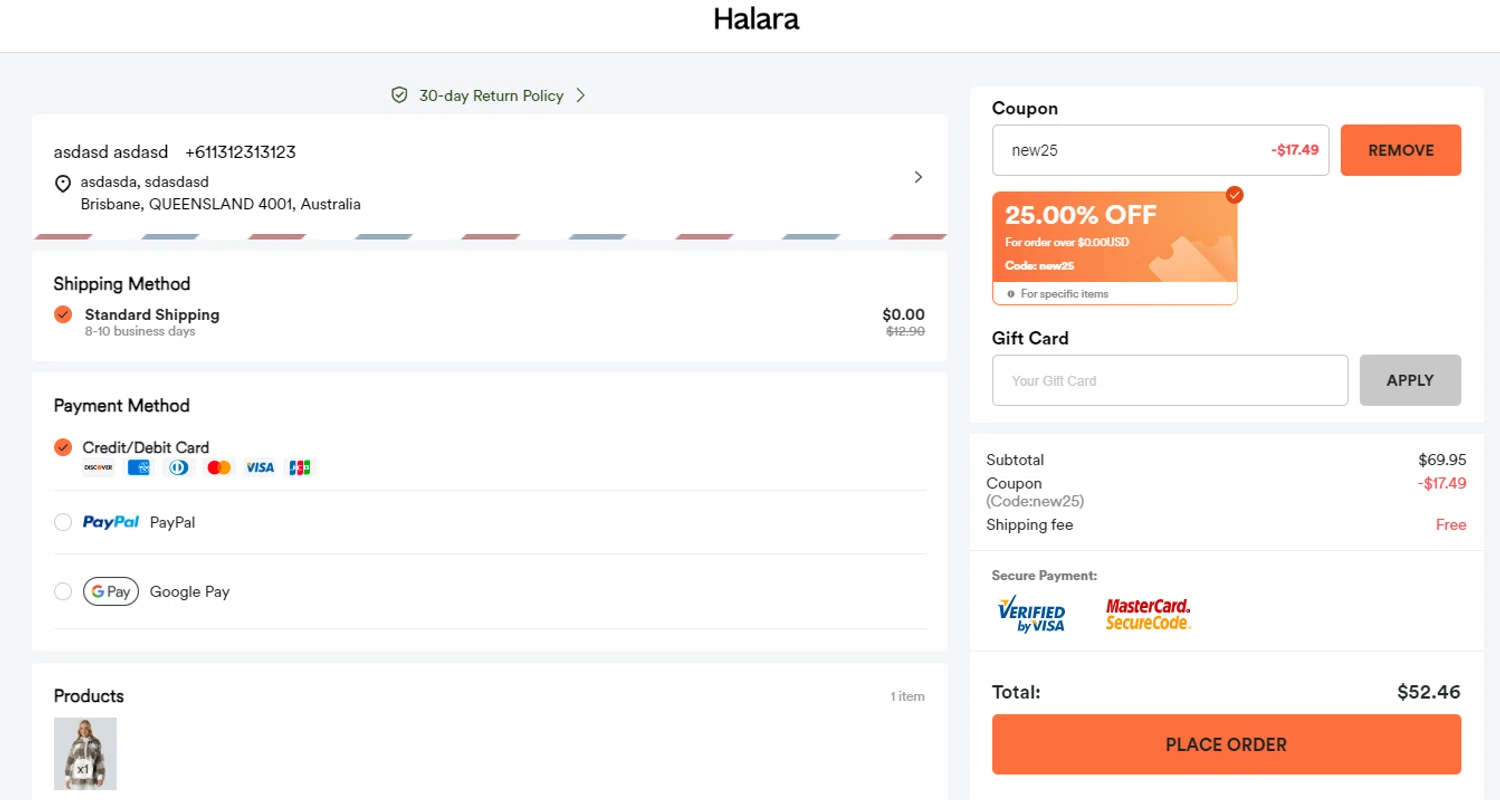This screenshot has width=1500, height=800.
Task: Click the shield icon beside 30-day Return Policy
Action: 399,95
